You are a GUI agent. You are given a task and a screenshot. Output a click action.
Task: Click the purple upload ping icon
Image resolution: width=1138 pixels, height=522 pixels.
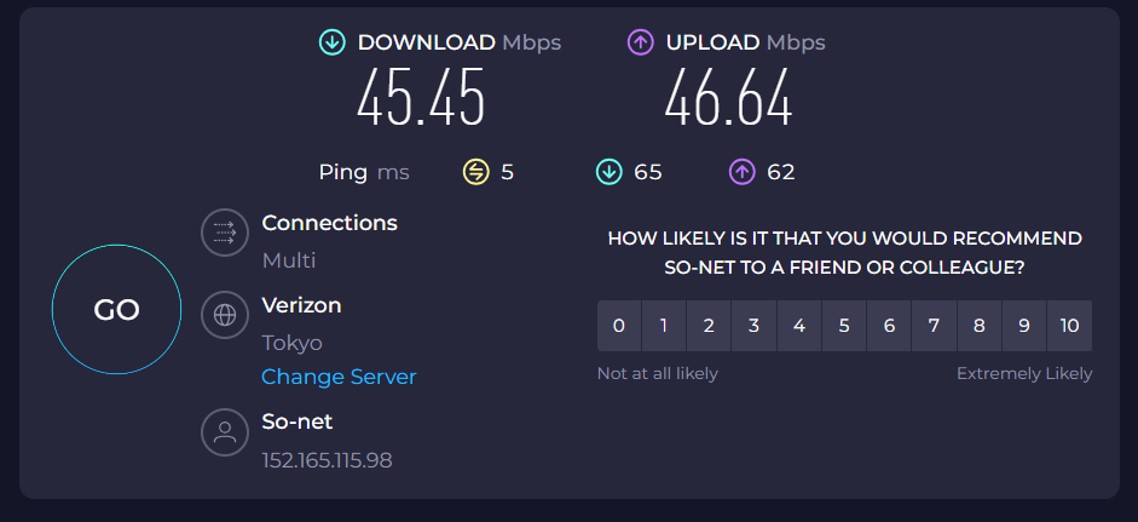click(x=742, y=172)
